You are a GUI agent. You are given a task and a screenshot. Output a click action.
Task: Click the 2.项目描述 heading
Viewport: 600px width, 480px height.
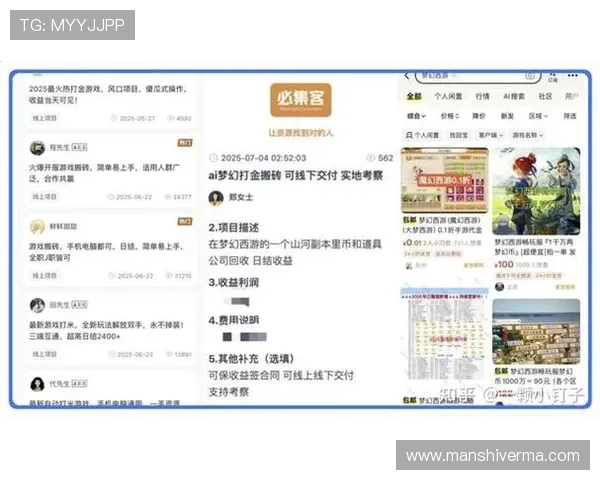(x=233, y=227)
